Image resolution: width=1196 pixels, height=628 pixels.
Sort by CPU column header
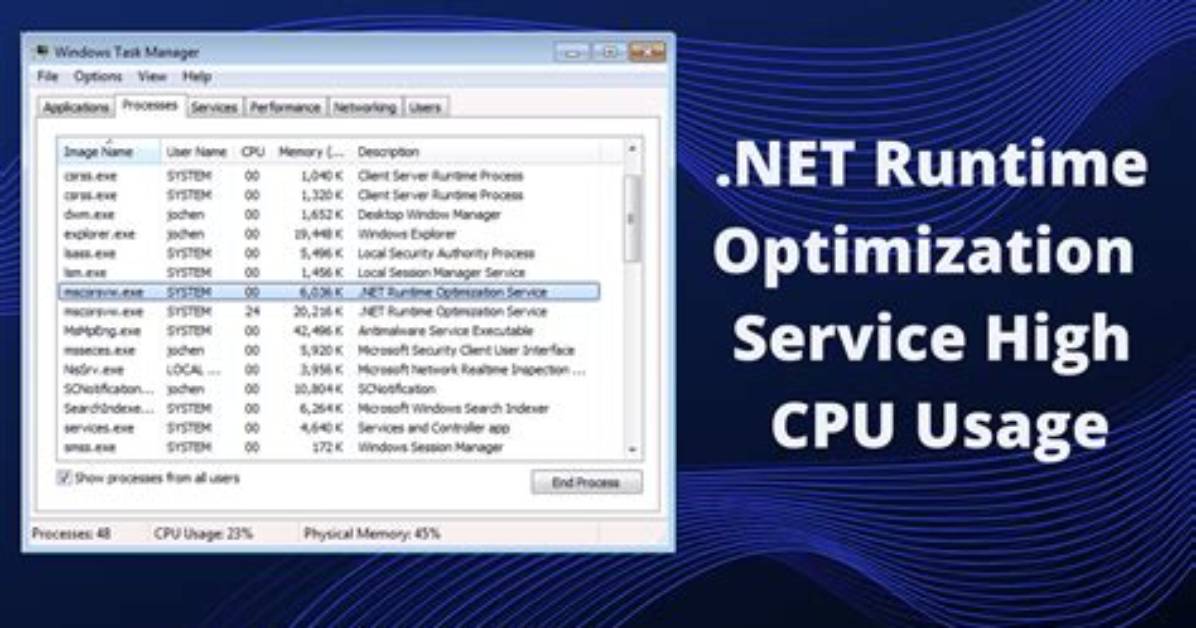point(252,152)
